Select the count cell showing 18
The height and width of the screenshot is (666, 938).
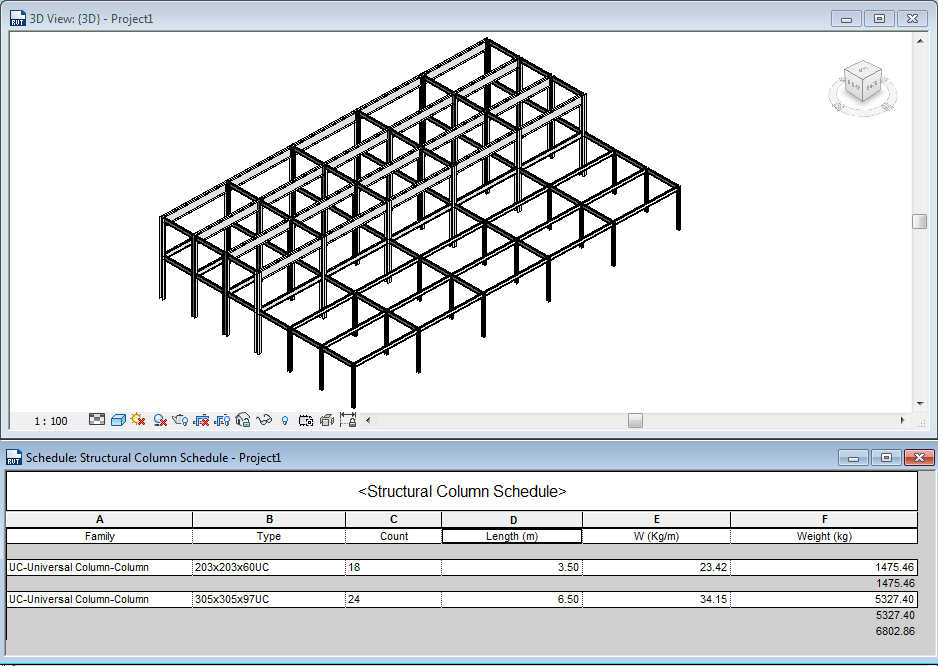click(x=394, y=567)
